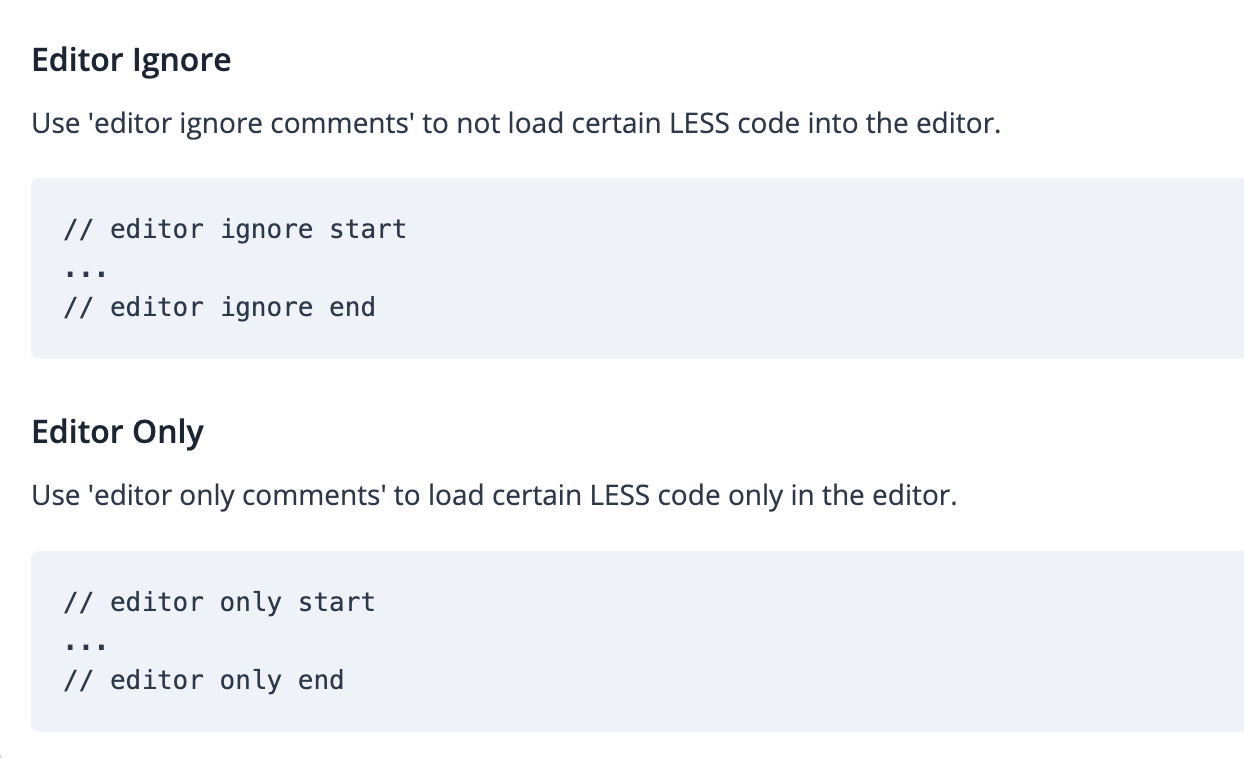This screenshot has width=1244, height=758.
Task: Click the word 'only' in 'editor only start'
Action: coord(250,602)
